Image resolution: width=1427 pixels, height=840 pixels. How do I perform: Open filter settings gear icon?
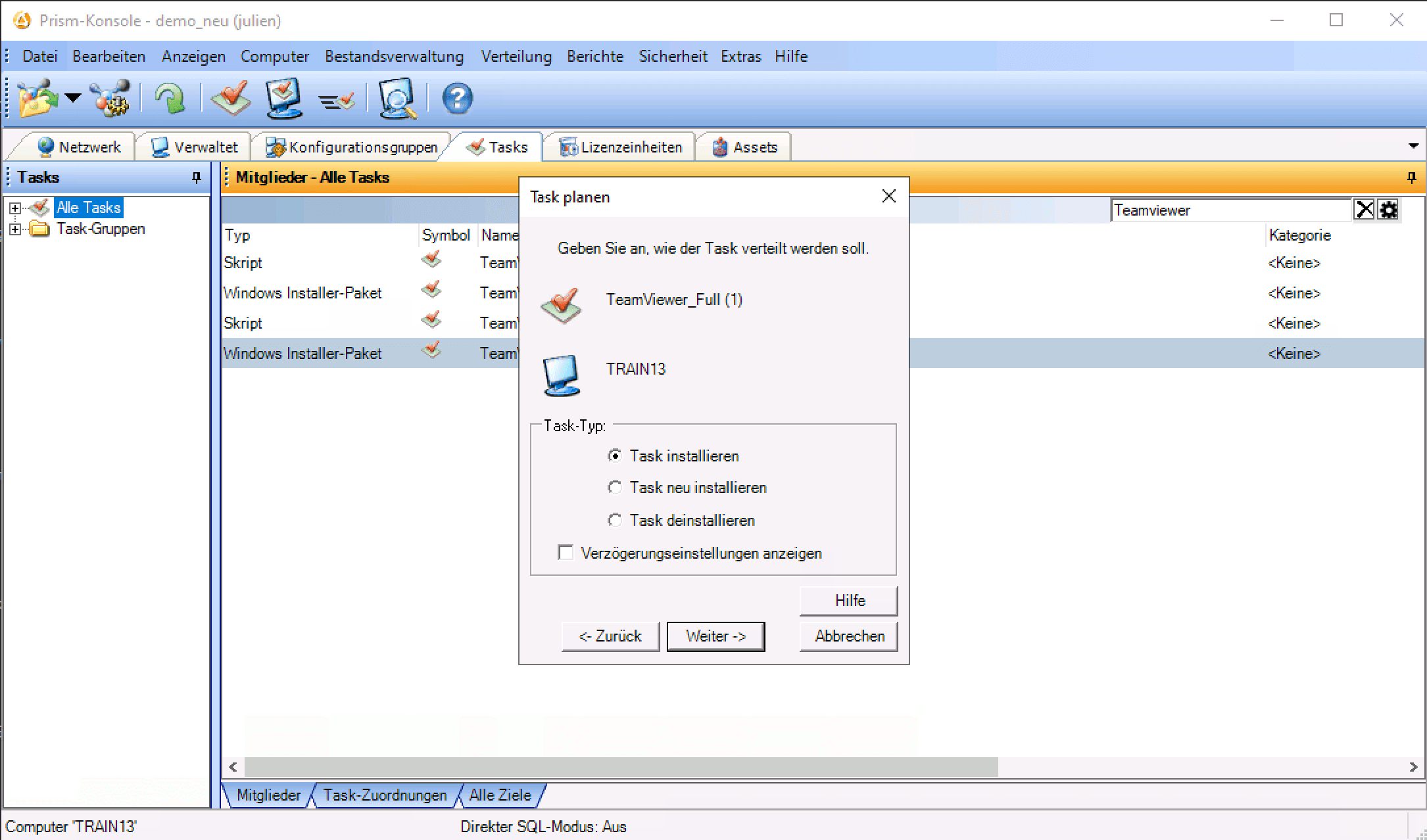coord(1389,210)
